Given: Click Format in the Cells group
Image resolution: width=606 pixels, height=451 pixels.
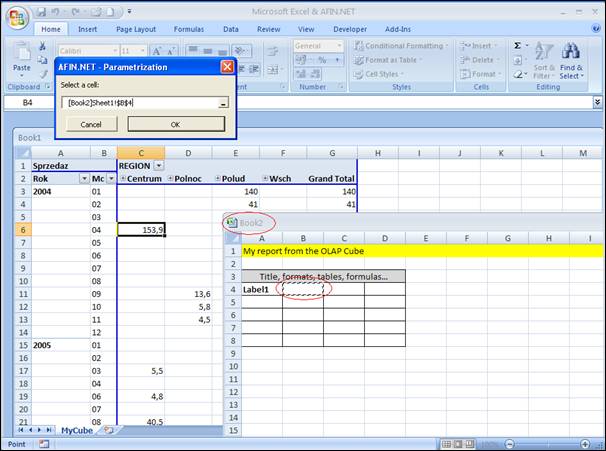Looking at the screenshot, I should (480, 74).
